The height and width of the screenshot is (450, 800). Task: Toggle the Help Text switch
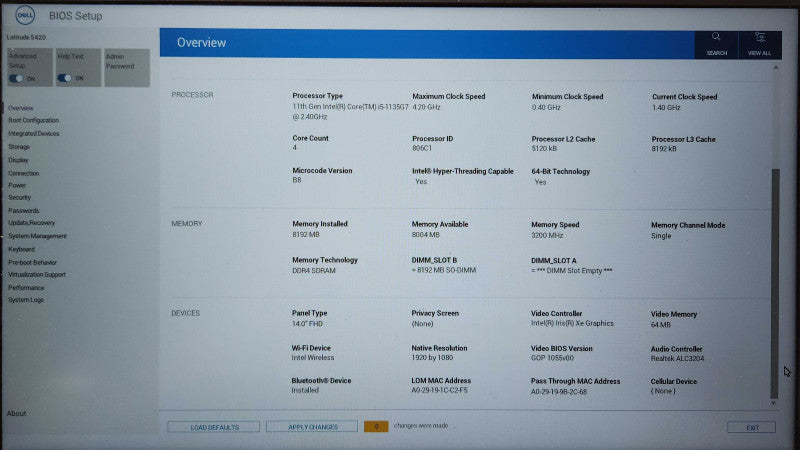coord(64,78)
